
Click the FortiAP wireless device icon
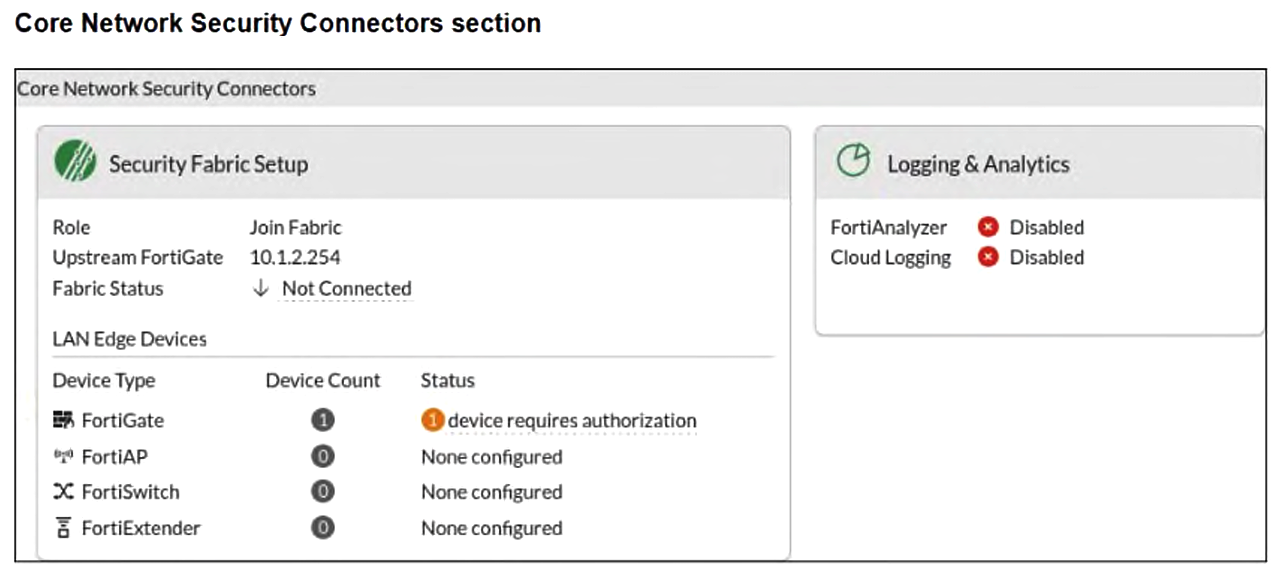[64, 457]
